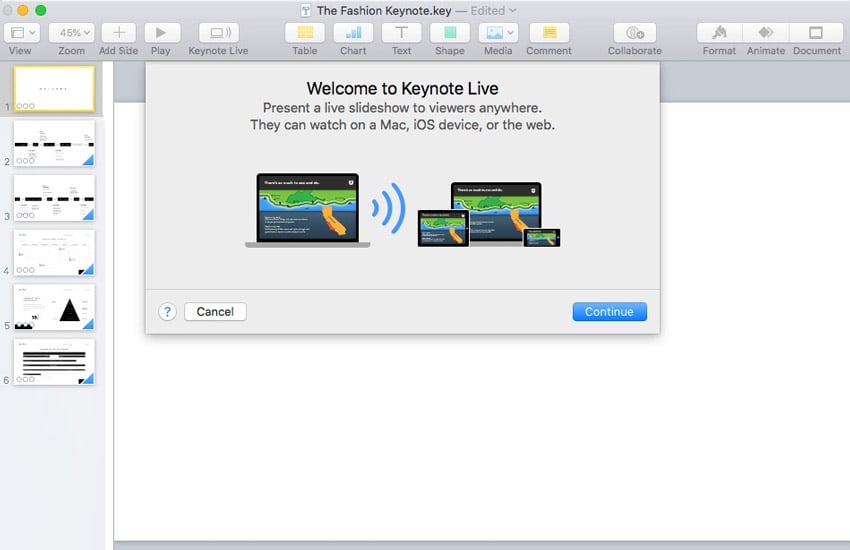Select slide 5 thumbnail with triangle

click(x=54, y=307)
